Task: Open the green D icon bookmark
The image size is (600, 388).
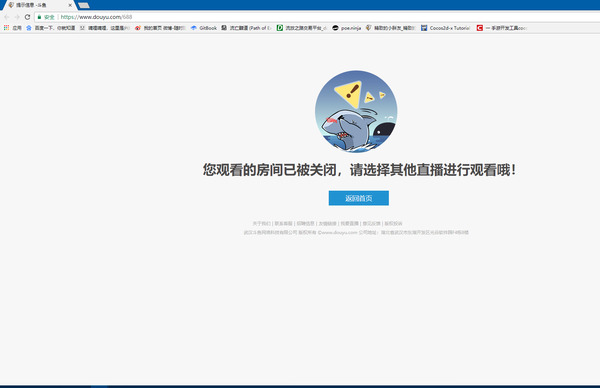Action: tap(302, 28)
